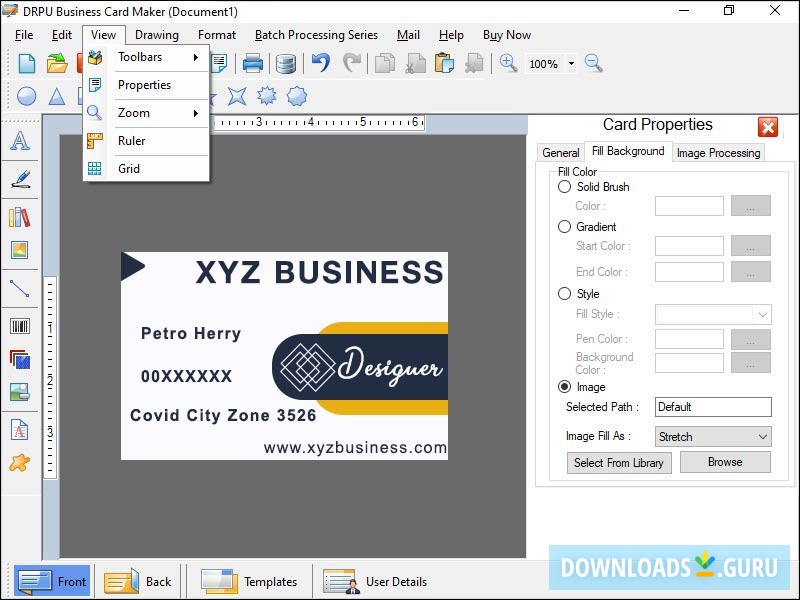Click the Paste clipboard icon

pos(444,64)
